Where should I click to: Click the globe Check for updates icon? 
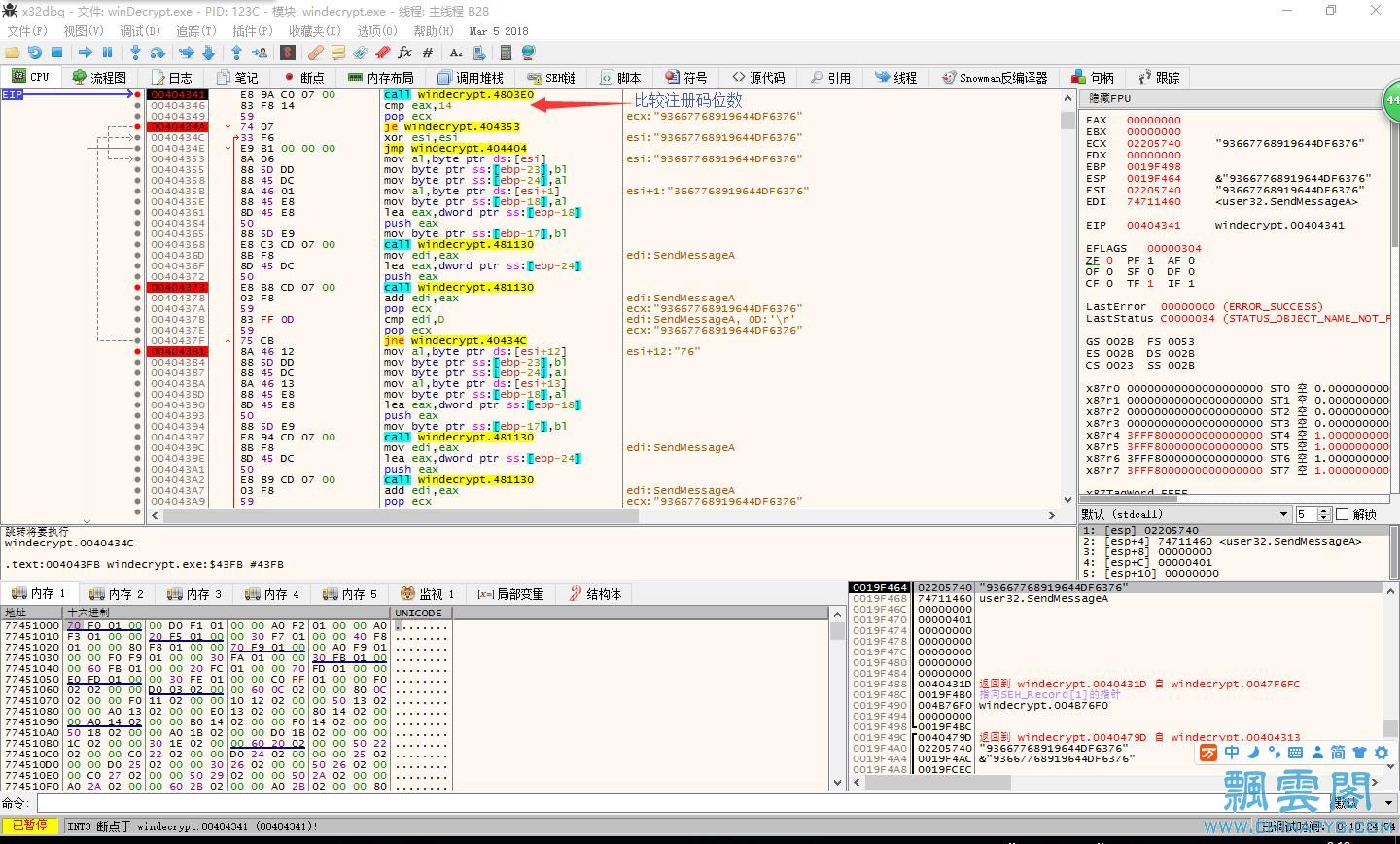[528, 53]
